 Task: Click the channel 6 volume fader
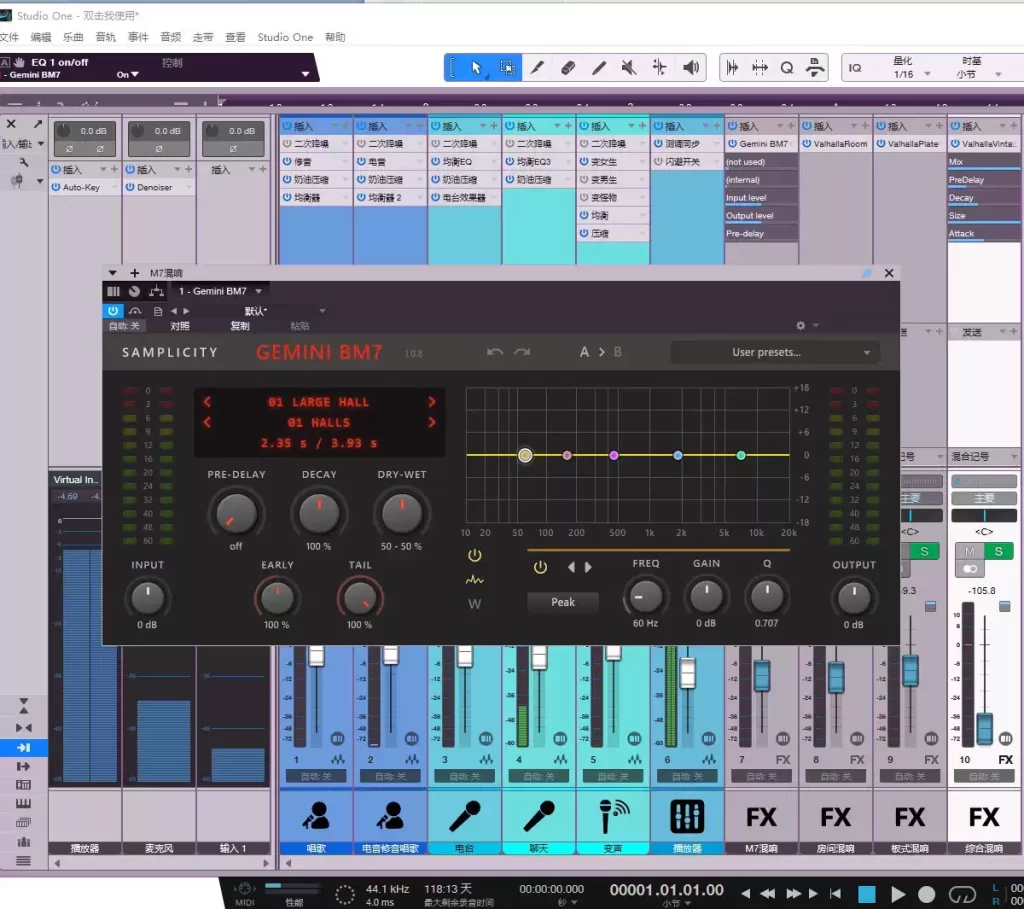click(687, 673)
